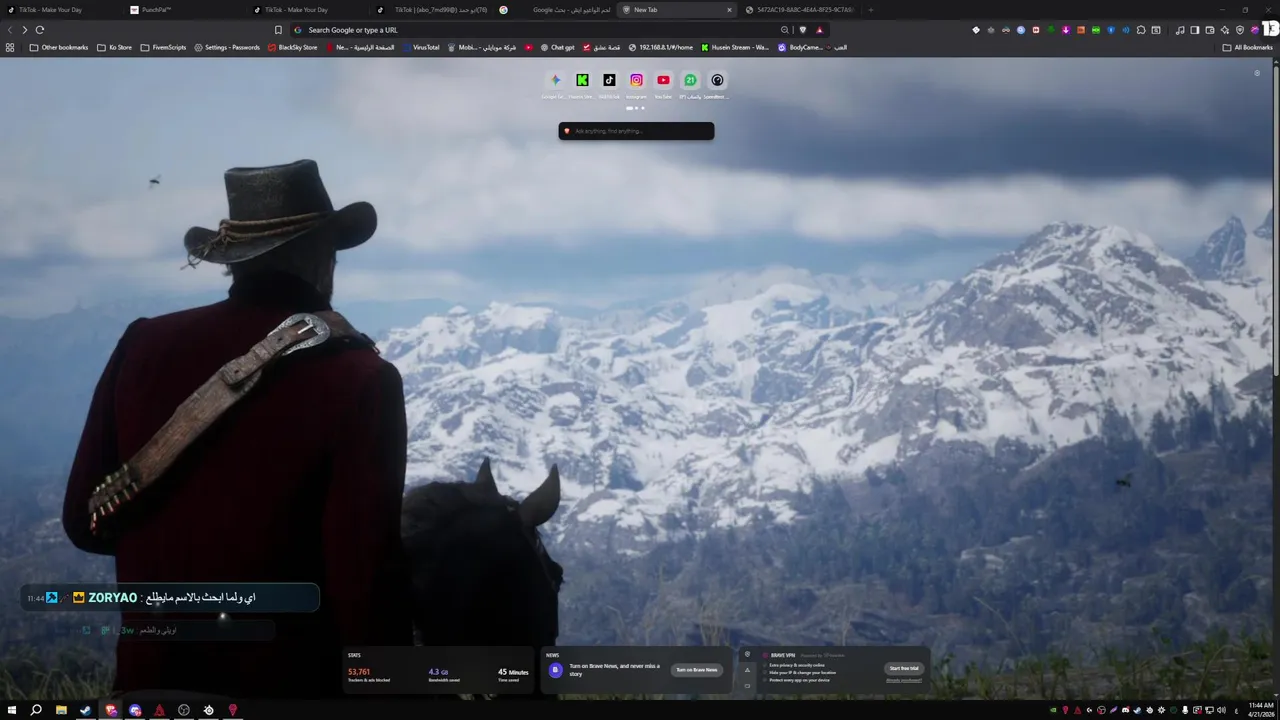Click Turn on Brave News button
The height and width of the screenshot is (720, 1280).
[697, 670]
